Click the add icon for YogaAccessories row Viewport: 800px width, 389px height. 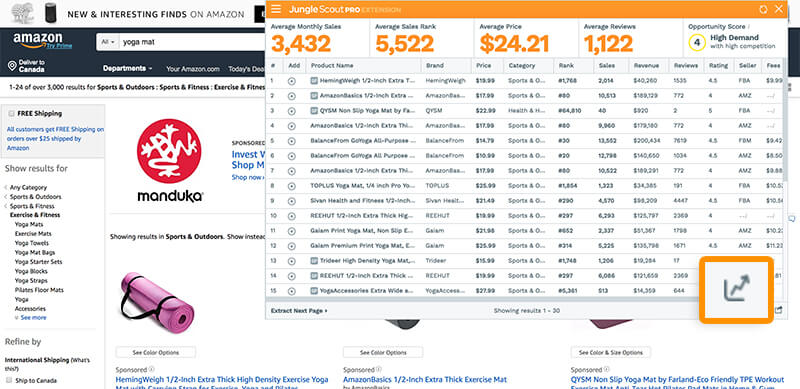291,291
